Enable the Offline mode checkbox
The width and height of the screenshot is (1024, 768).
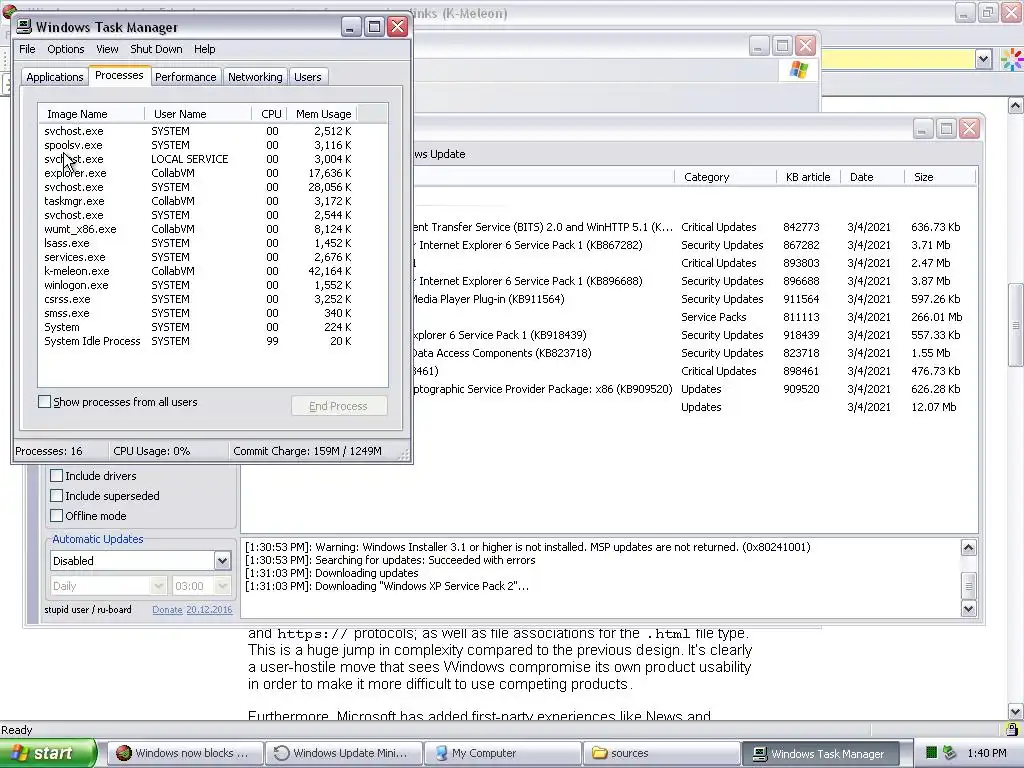[57, 515]
